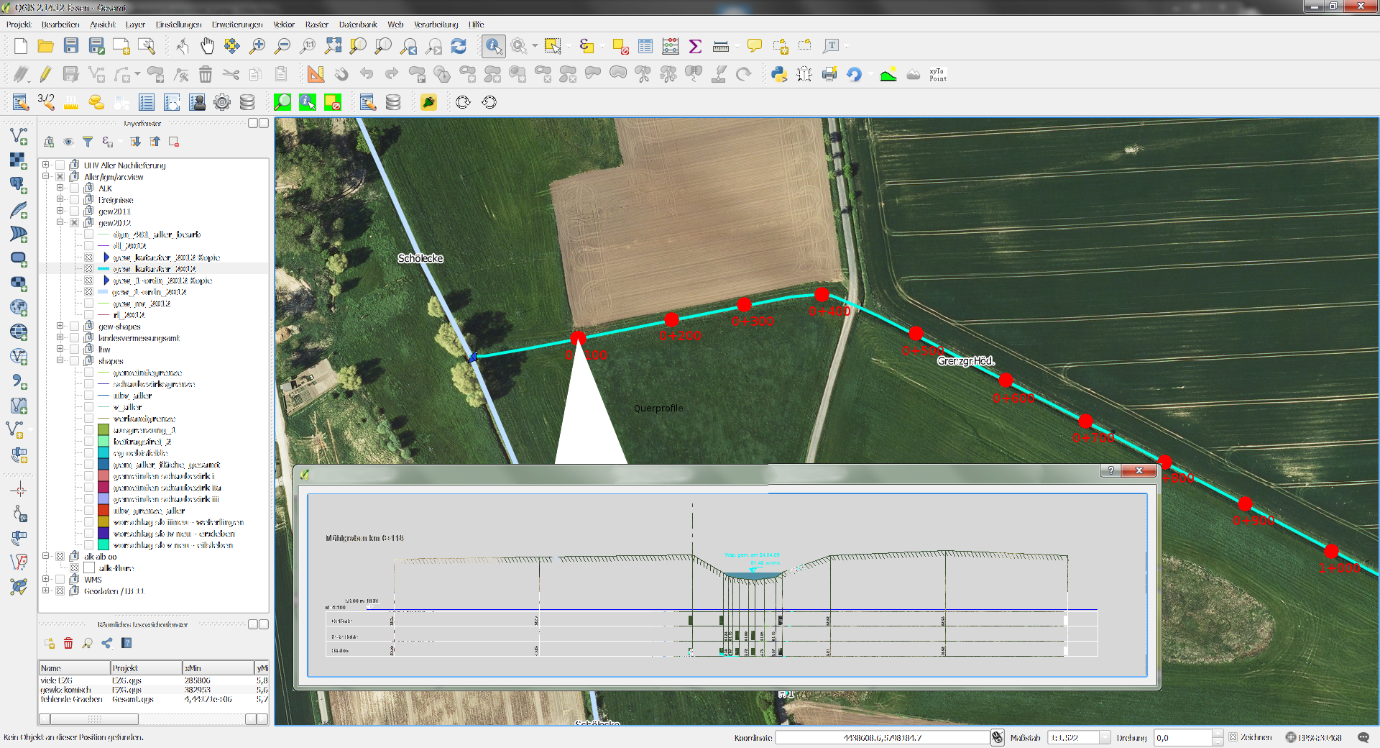Open the Python console
This screenshot has width=1380, height=748.
pyautogui.click(x=779, y=74)
